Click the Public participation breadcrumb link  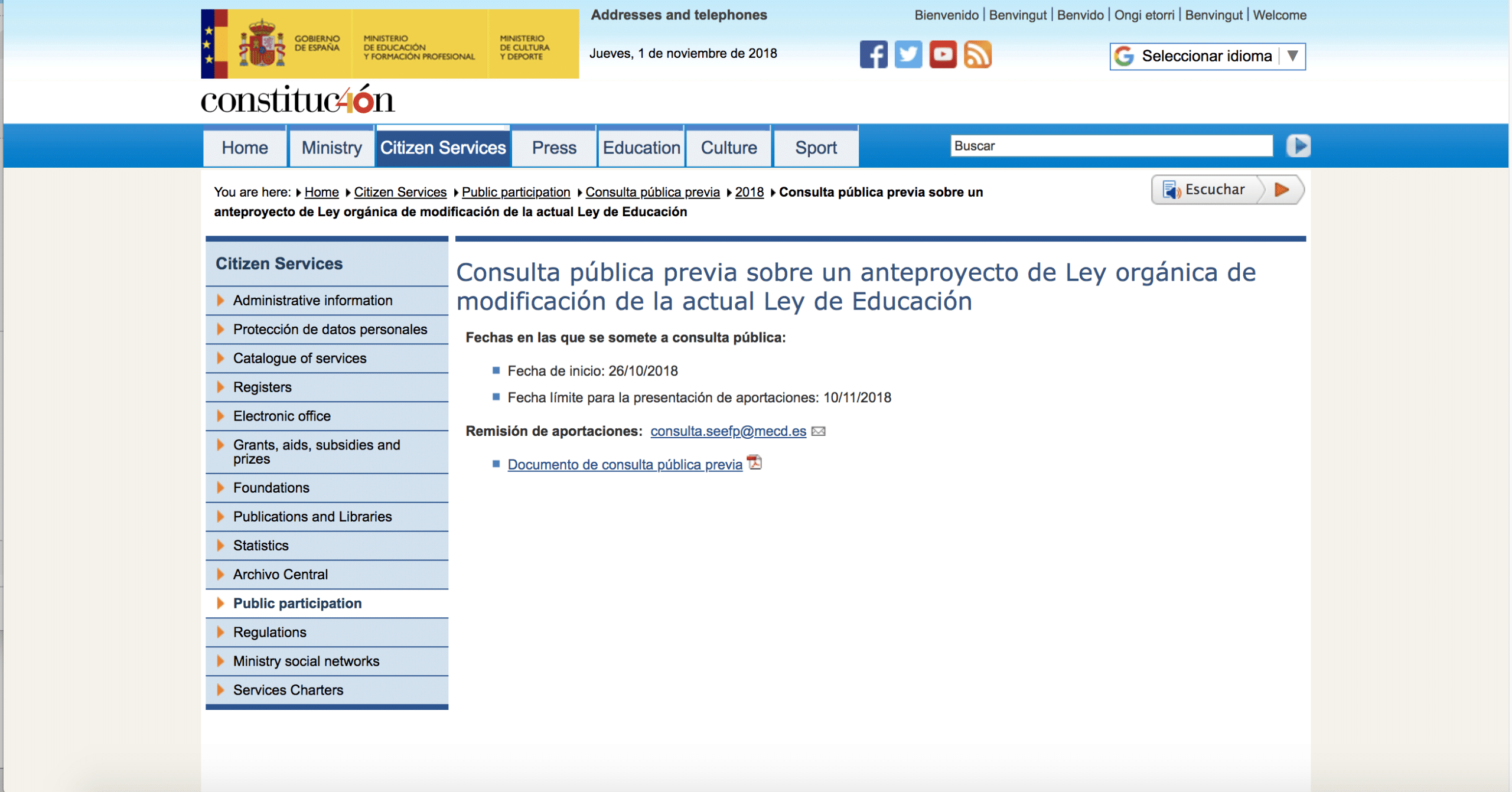(x=516, y=192)
